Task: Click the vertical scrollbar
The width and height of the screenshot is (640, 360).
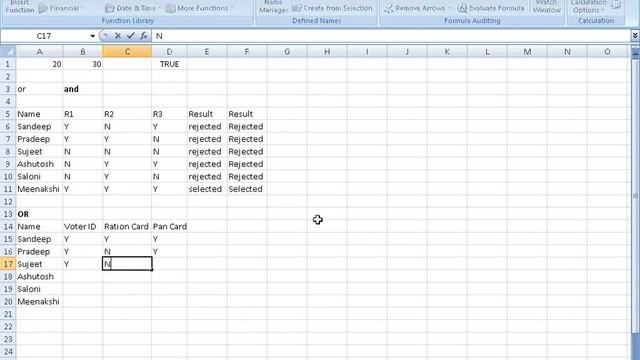Action: point(636,196)
